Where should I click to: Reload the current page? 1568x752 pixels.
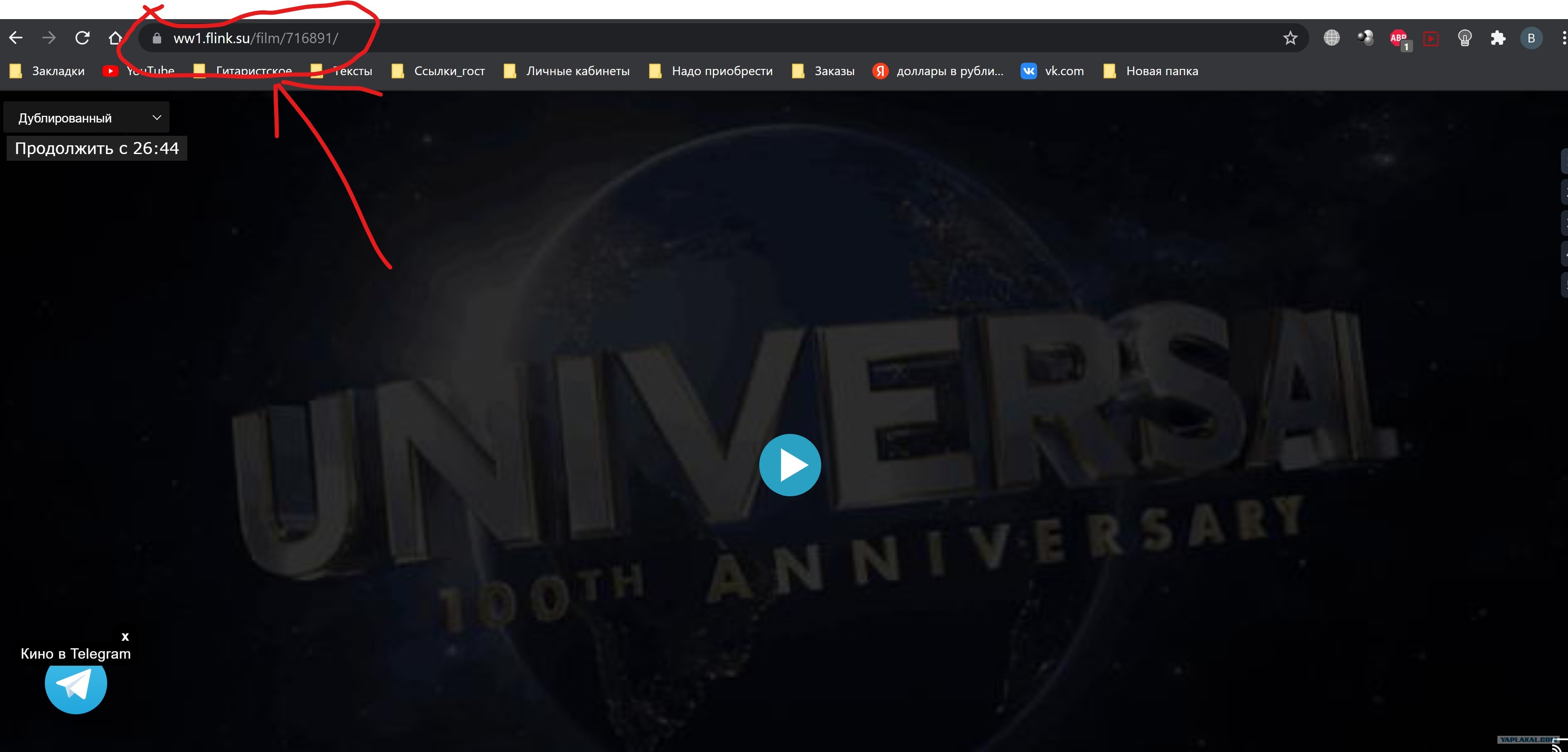(x=82, y=38)
